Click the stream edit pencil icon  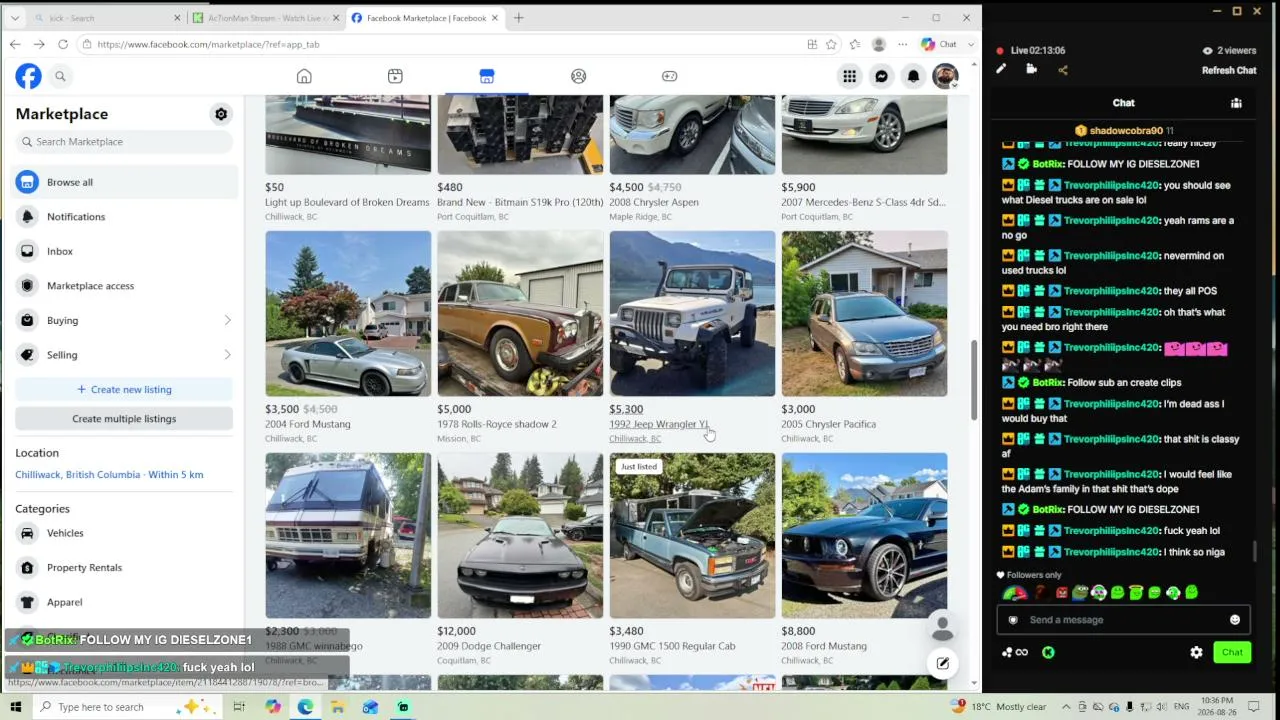tap(1000, 69)
